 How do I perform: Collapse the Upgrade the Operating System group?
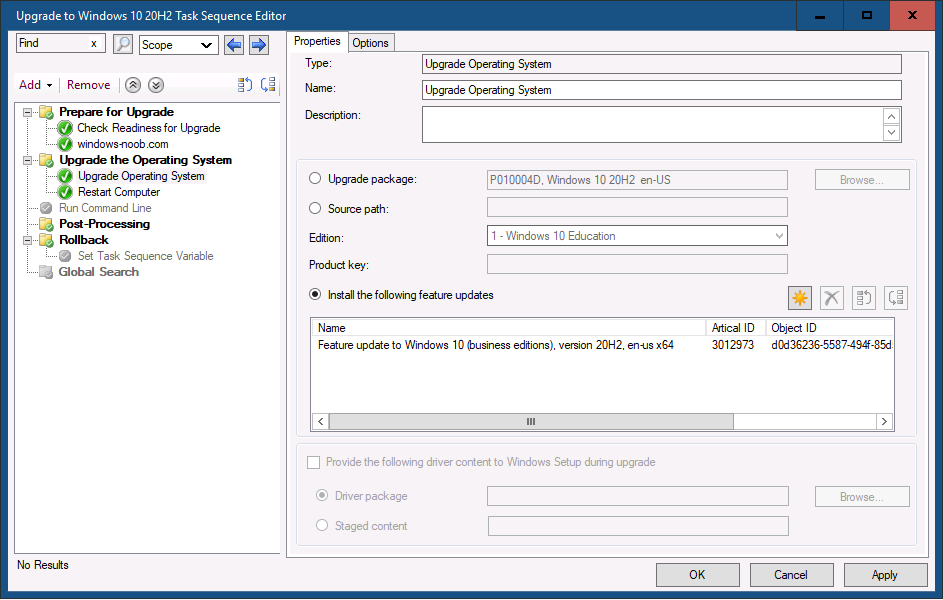27,161
